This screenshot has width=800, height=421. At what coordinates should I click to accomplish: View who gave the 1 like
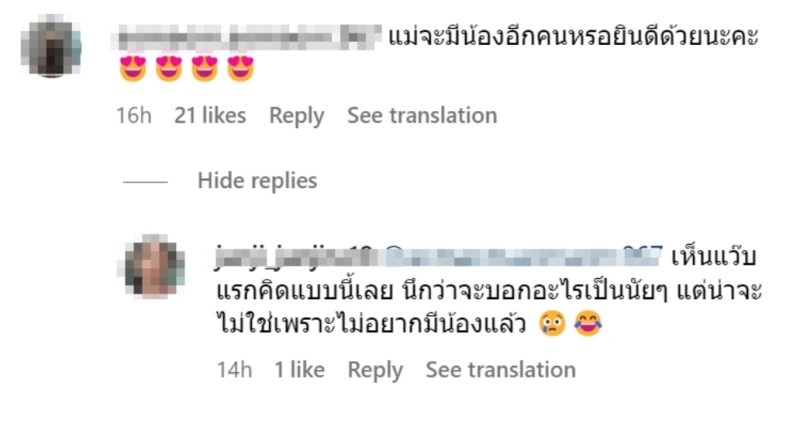pos(298,370)
